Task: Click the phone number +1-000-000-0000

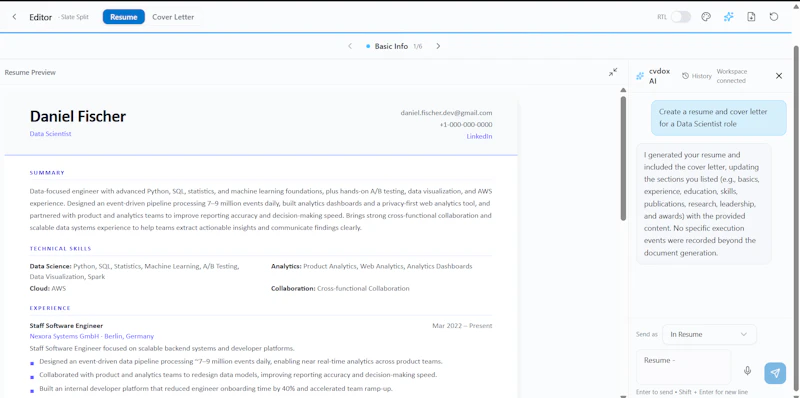Action: click(x=466, y=125)
